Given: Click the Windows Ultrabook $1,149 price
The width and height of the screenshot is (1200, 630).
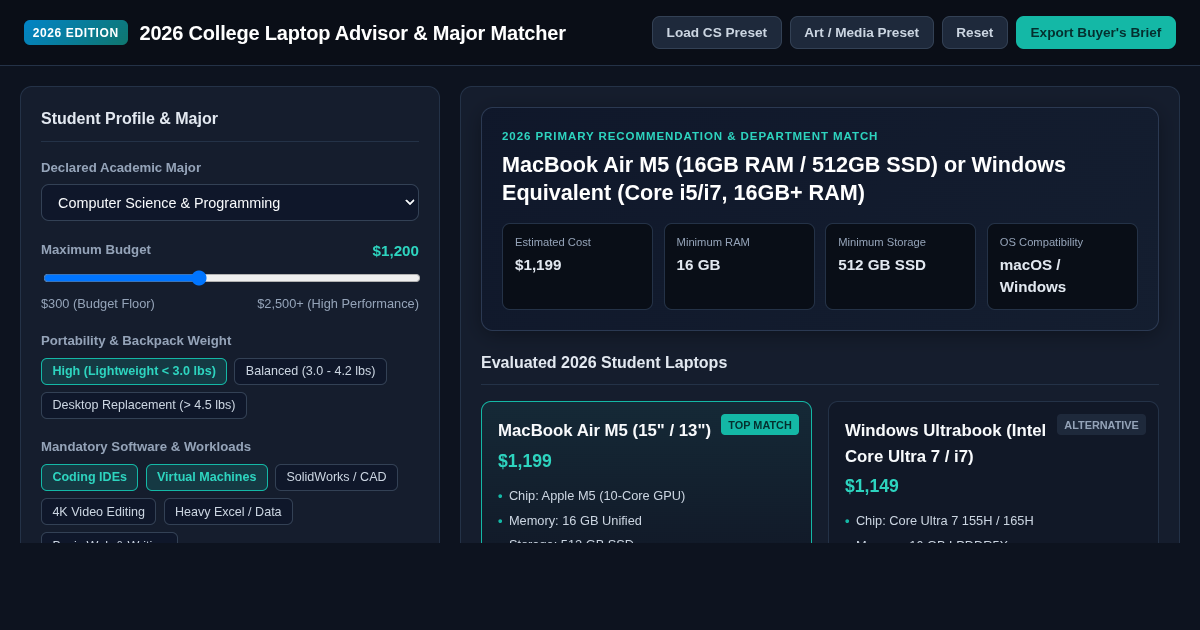Looking at the screenshot, I should [x=872, y=486].
